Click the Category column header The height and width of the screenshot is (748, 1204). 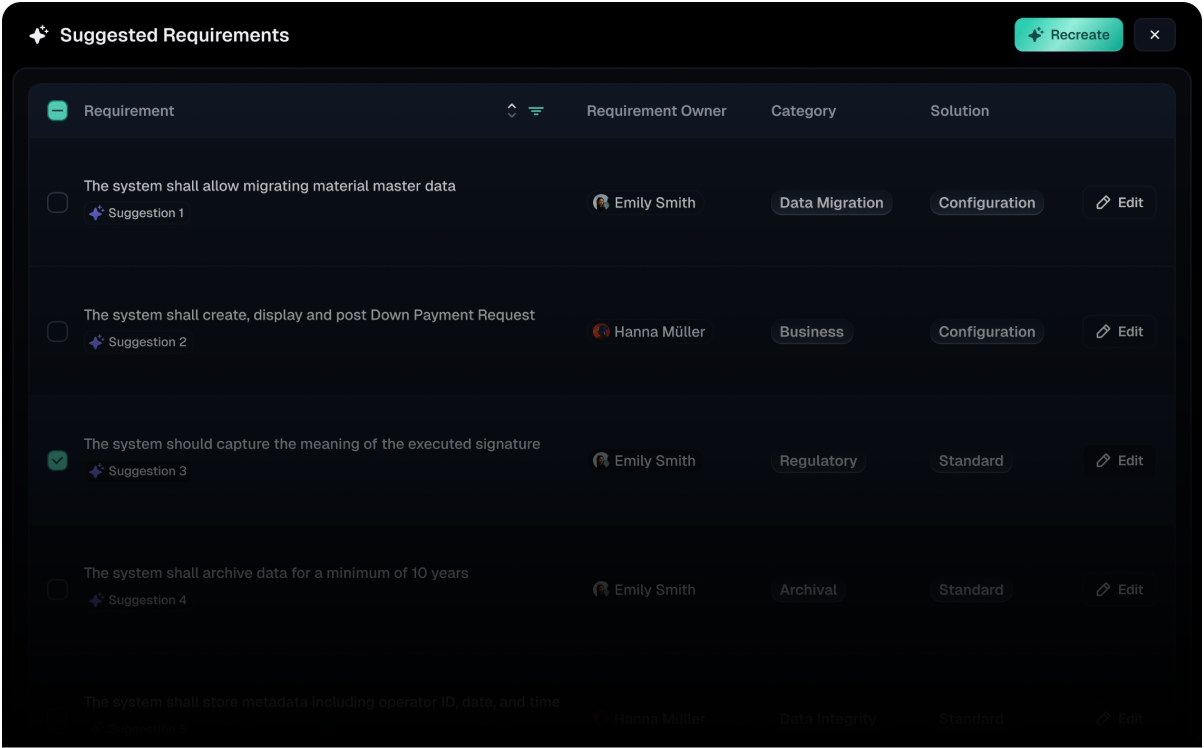click(x=803, y=111)
